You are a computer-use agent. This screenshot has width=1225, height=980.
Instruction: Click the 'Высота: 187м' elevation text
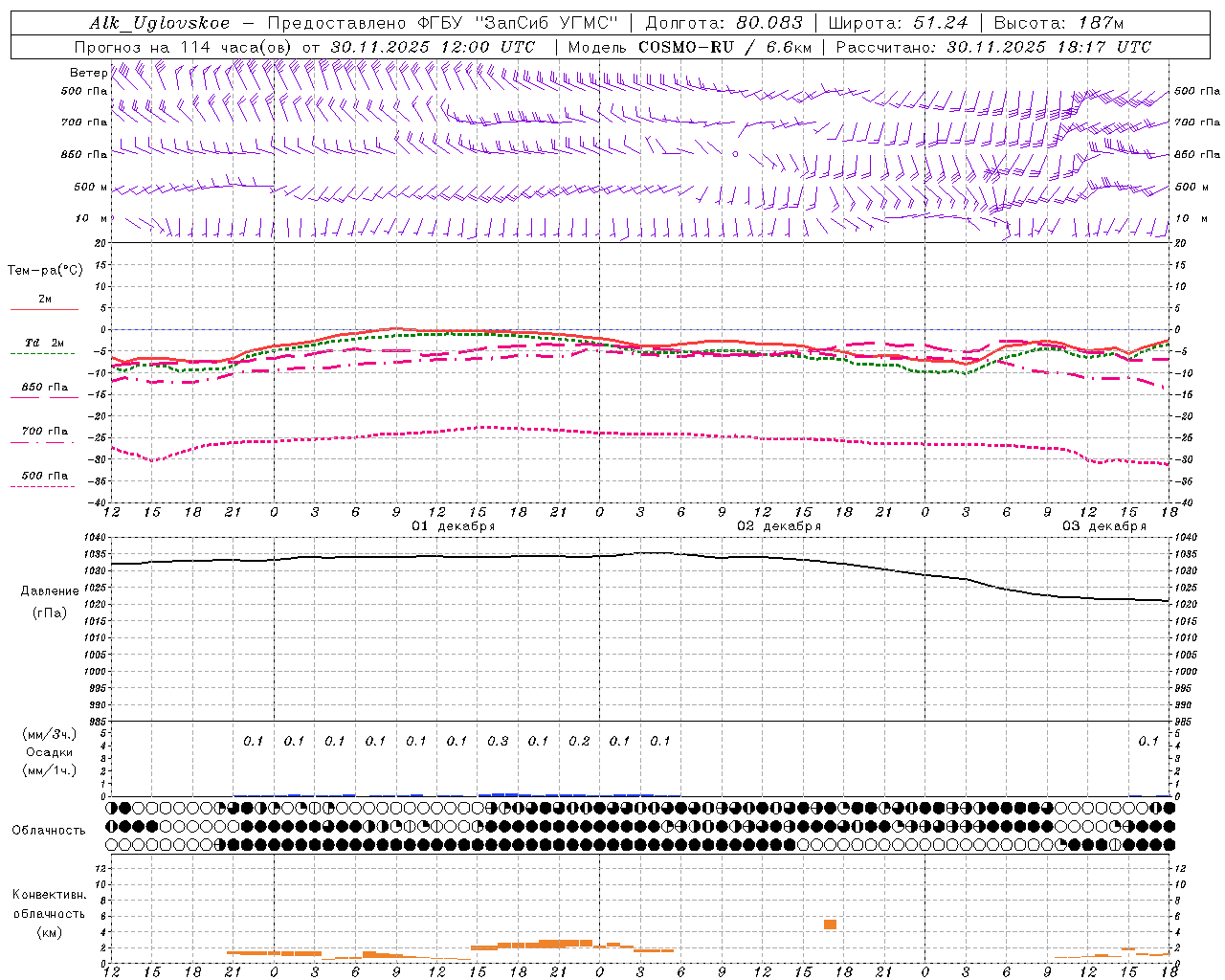tap(1058, 23)
